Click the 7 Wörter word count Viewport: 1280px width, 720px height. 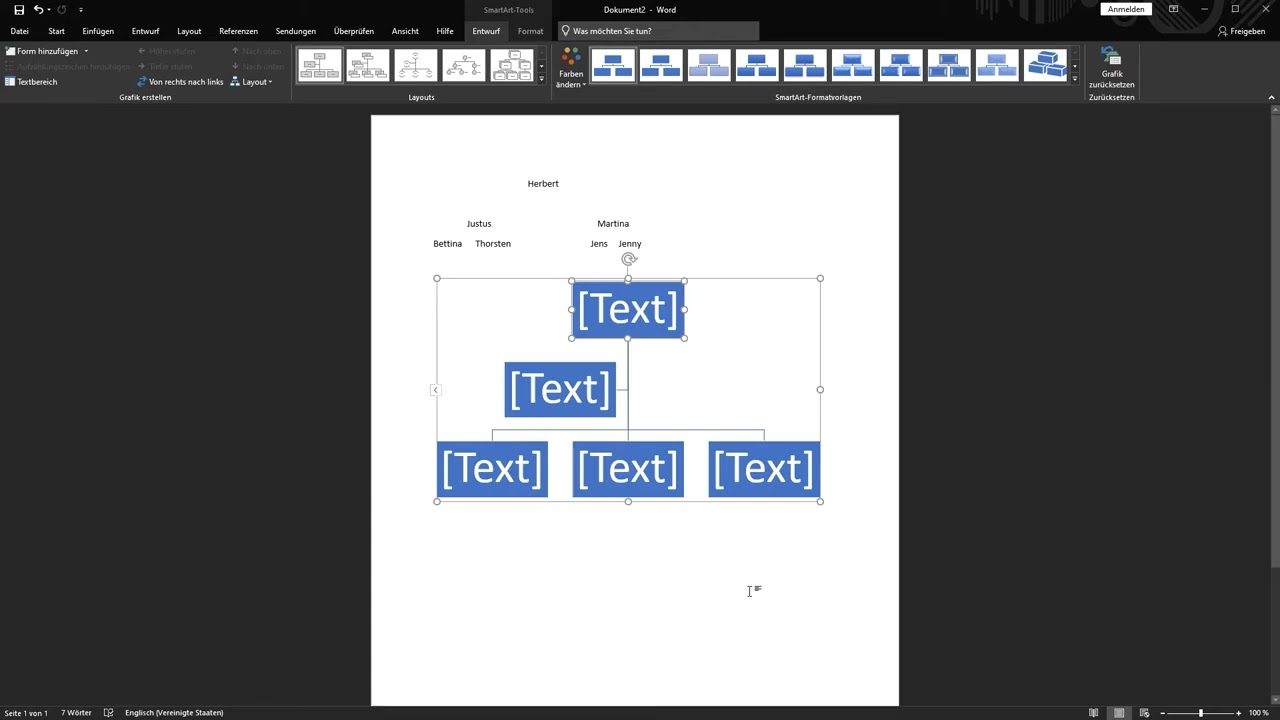pyautogui.click(x=76, y=713)
